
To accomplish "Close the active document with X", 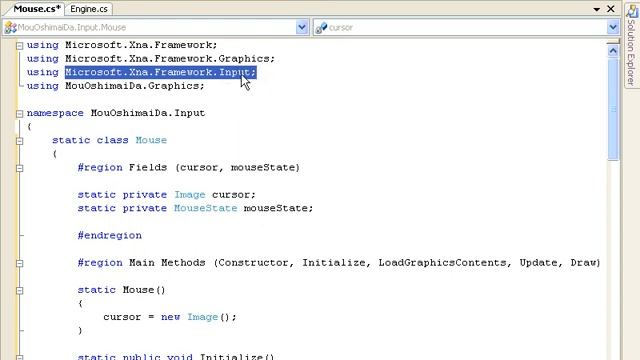I will point(611,9).
